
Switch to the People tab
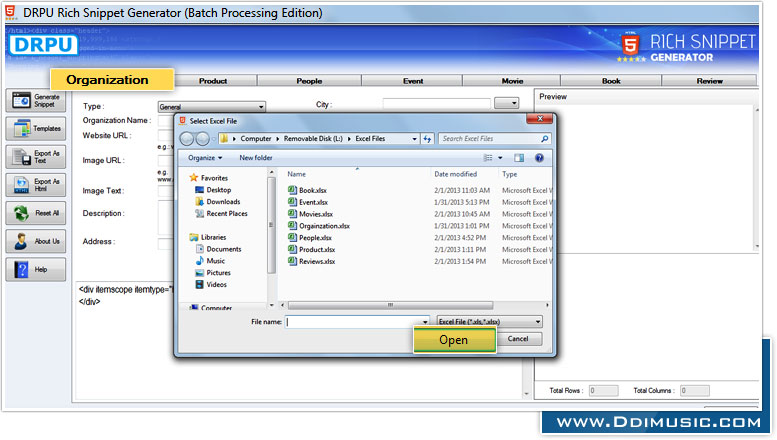click(309, 81)
